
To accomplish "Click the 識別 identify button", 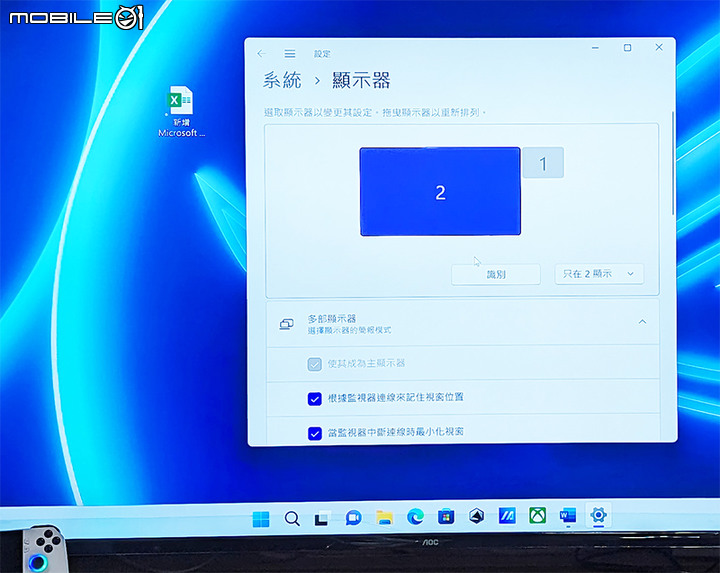I will (x=496, y=274).
